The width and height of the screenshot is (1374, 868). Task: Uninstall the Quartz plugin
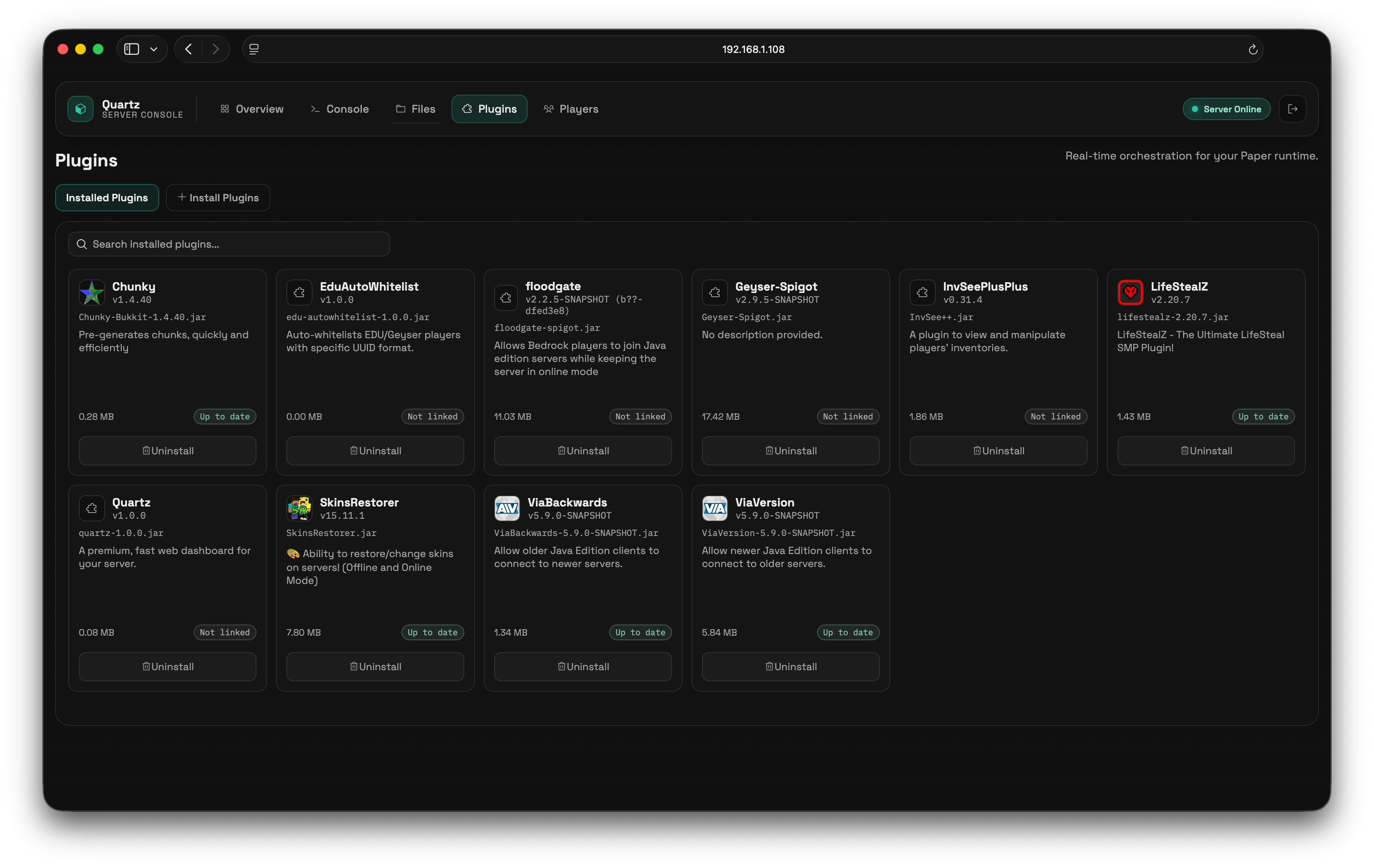pos(168,667)
